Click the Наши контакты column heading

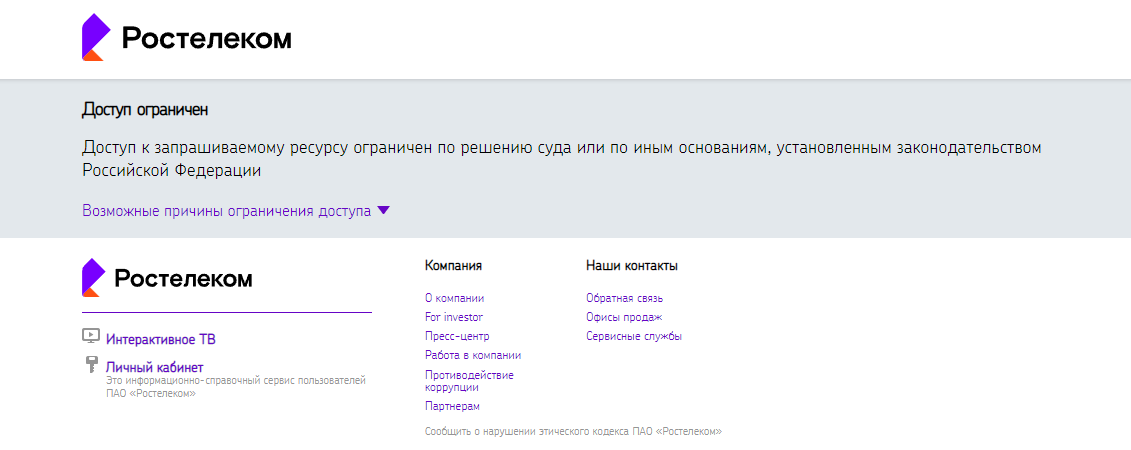point(632,266)
